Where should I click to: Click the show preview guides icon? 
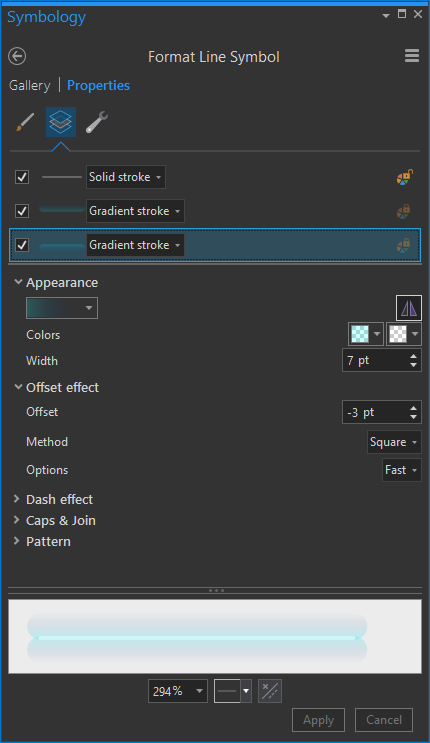tap(270, 691)
